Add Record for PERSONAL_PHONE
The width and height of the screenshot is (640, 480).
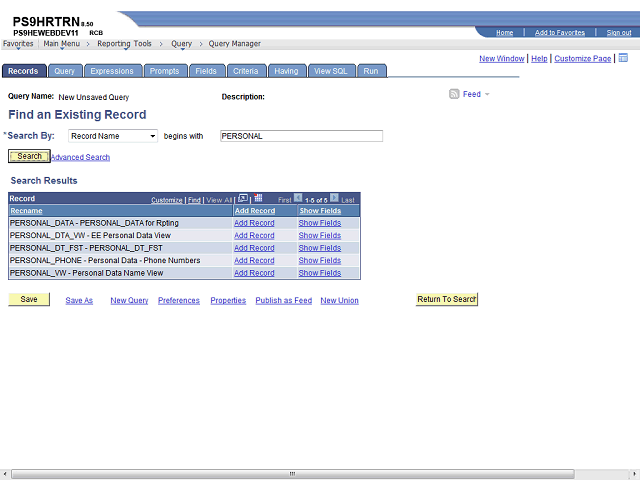254,260
